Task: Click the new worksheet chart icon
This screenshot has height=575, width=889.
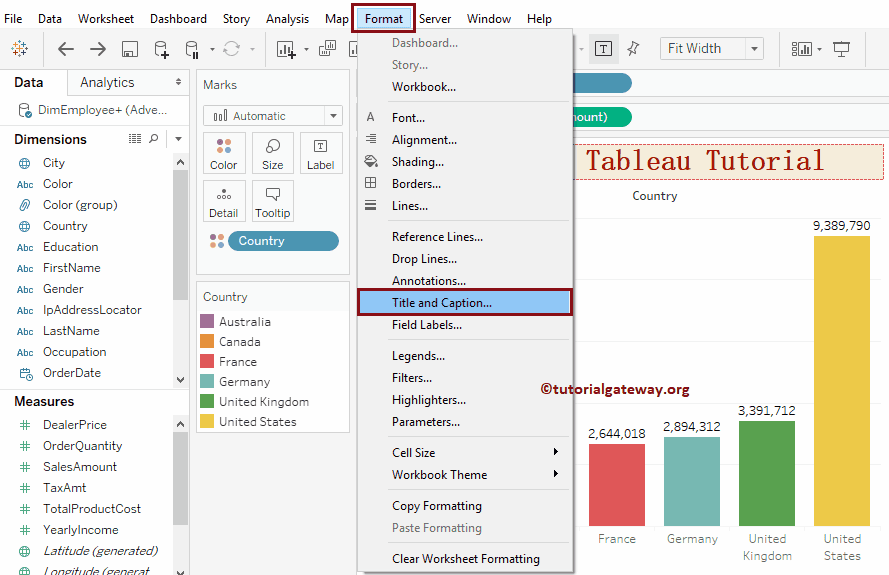Action: (286, 49)
